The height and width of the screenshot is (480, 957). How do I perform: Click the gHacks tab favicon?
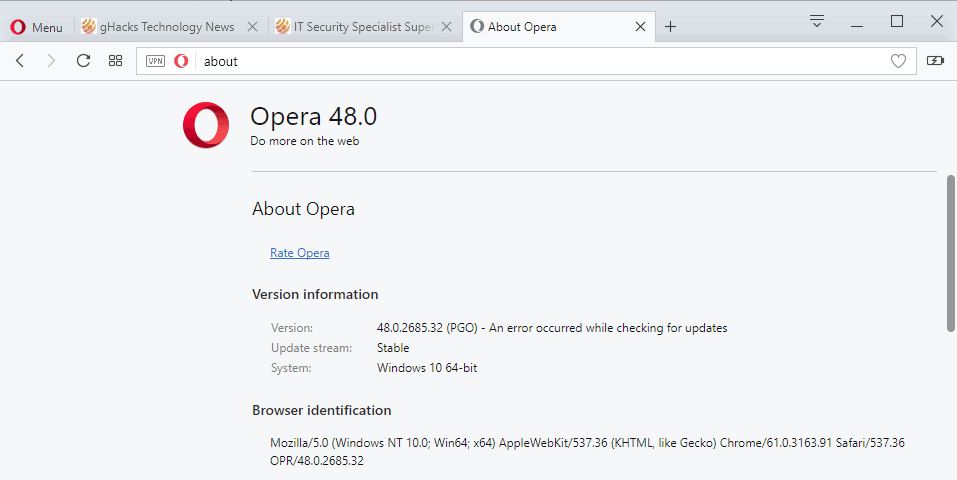pos(88,27)
